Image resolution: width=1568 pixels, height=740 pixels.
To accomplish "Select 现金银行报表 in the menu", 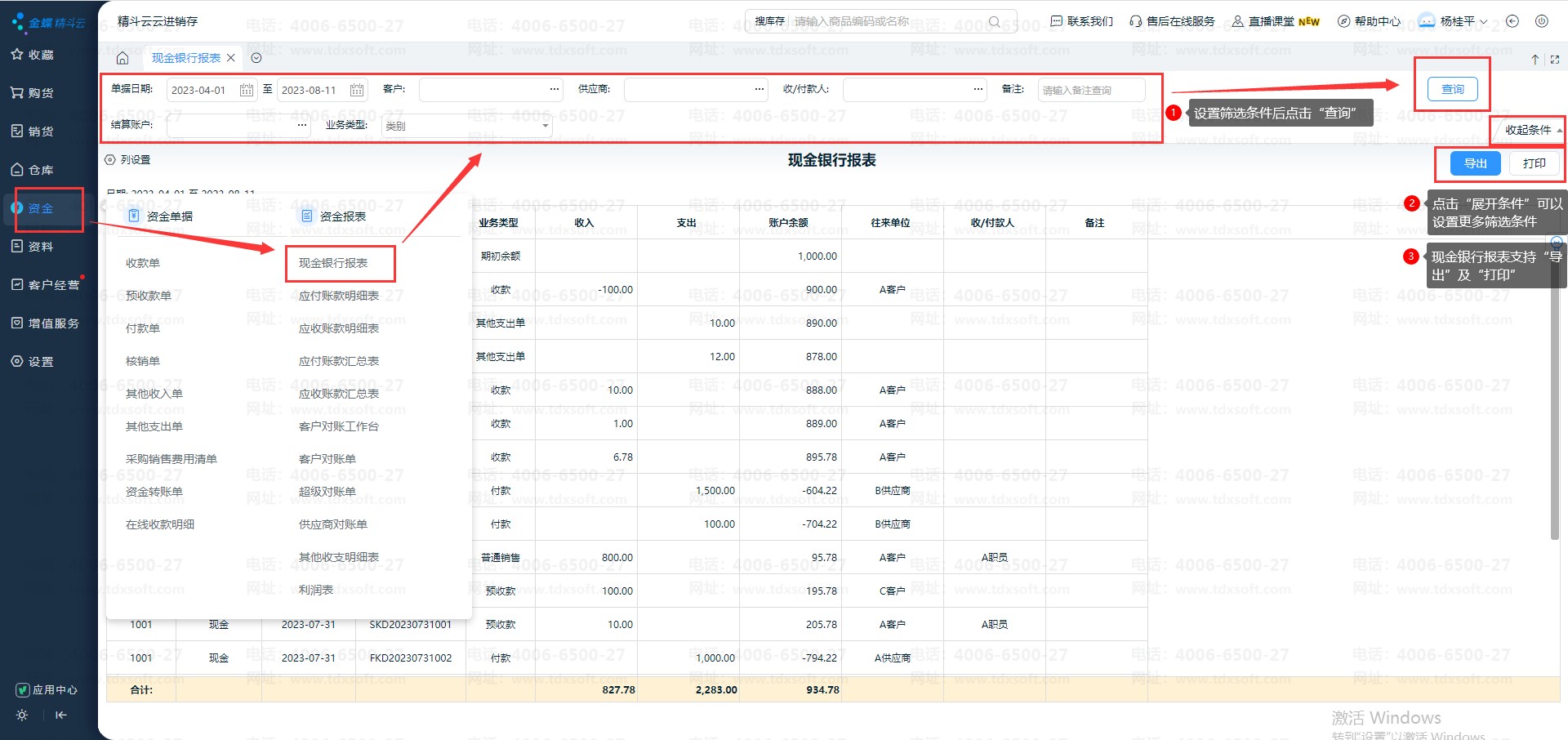I will [333, 263].
